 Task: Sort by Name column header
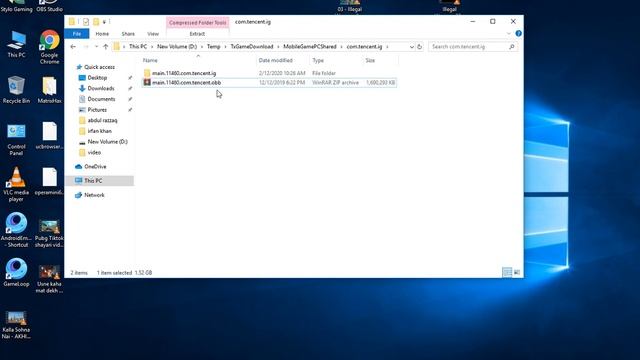click(198, 60)
